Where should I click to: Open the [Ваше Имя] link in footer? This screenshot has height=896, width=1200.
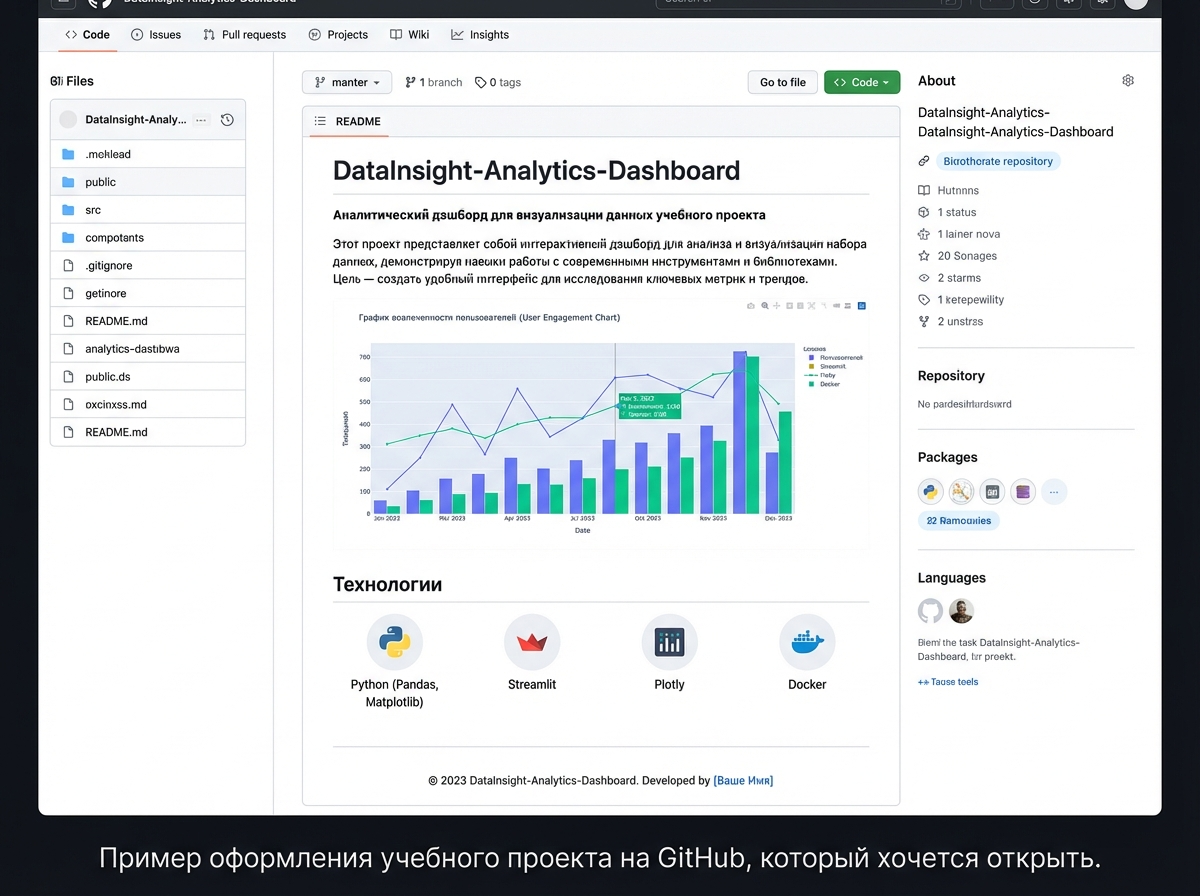[x=743, y=781]
